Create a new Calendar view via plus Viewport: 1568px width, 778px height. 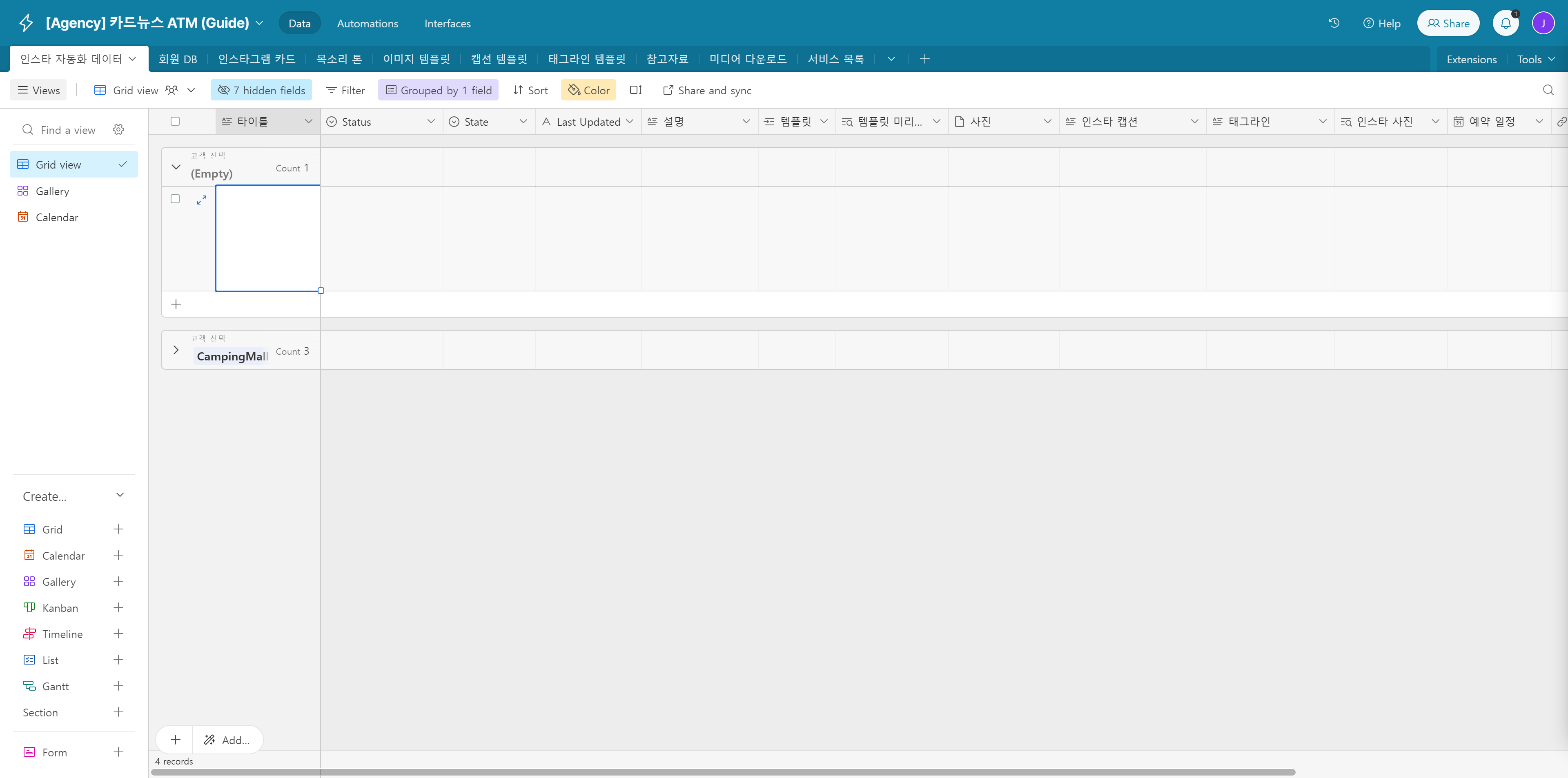tap(119, 556)
